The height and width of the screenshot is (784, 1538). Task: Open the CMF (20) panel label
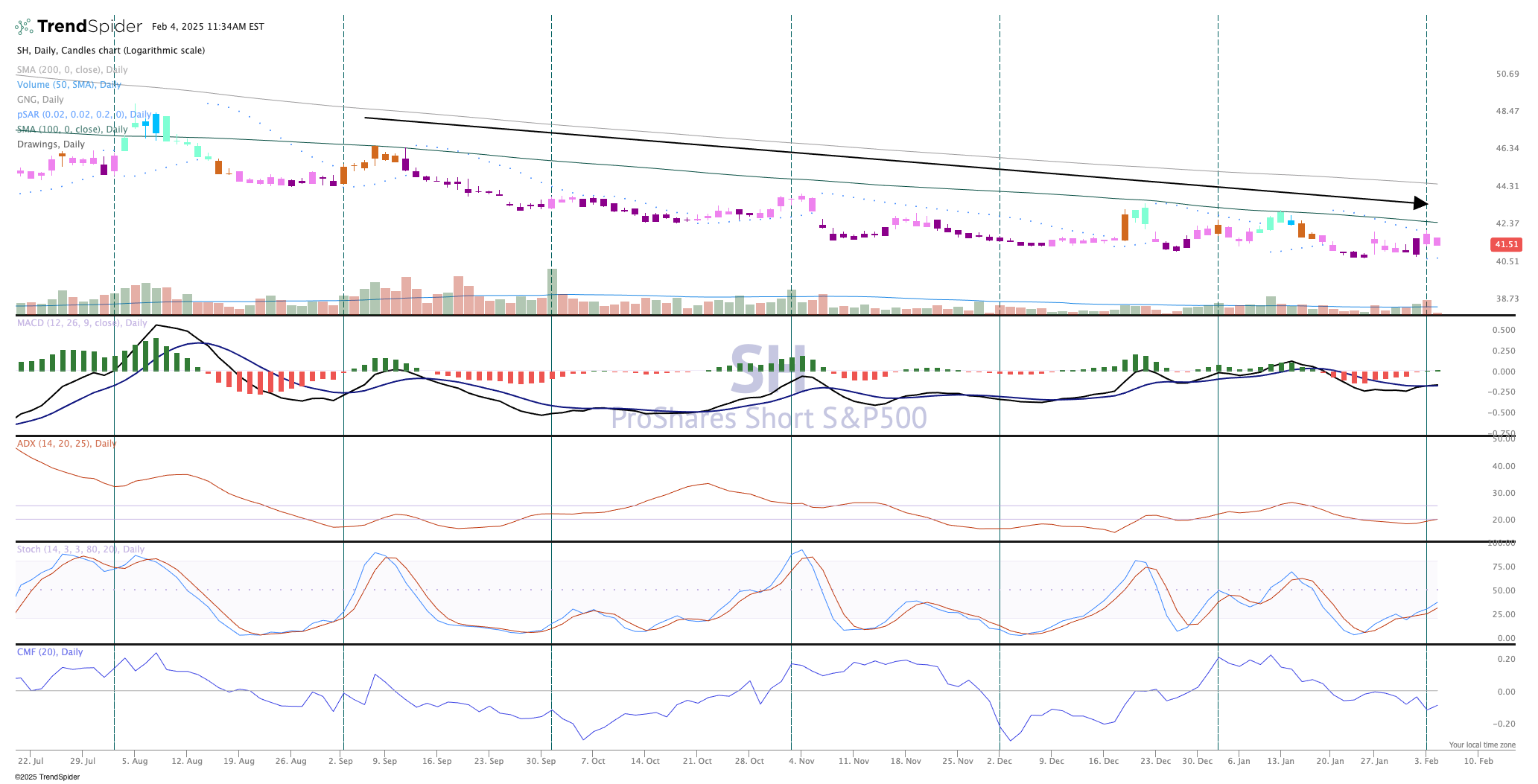tap(50, 652)
